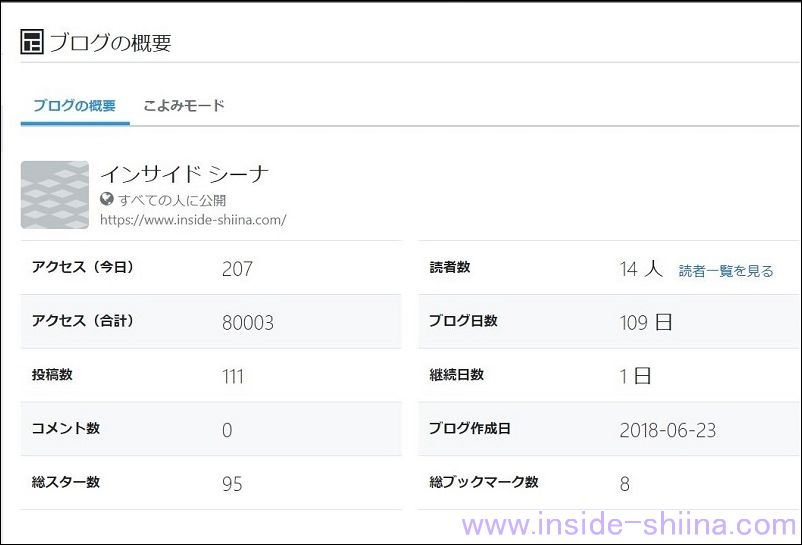Viewport: 802px width, 545px height.
Task: Select the reader count 14 人
Action: 641,269
